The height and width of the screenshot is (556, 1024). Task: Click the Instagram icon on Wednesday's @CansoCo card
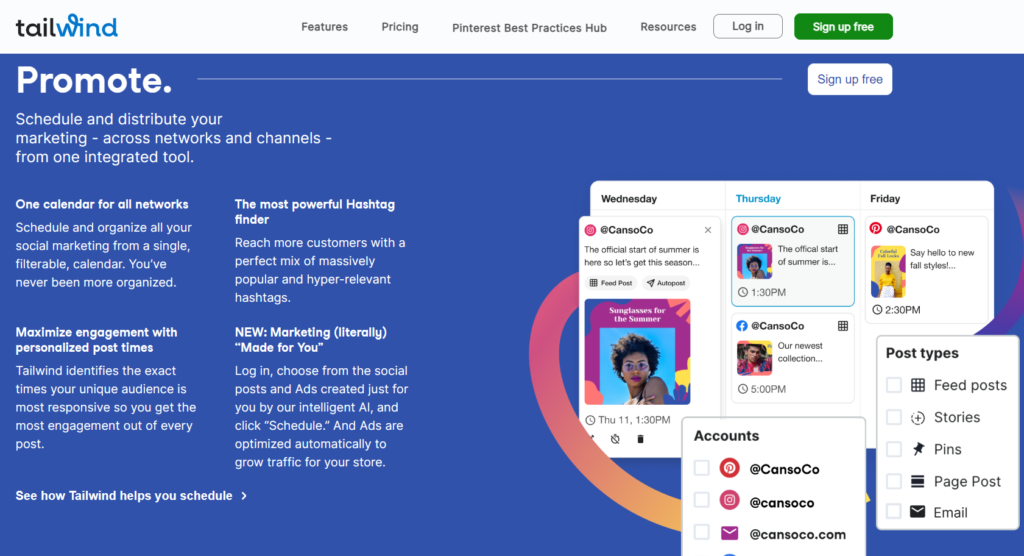click(x=590, y=230)
